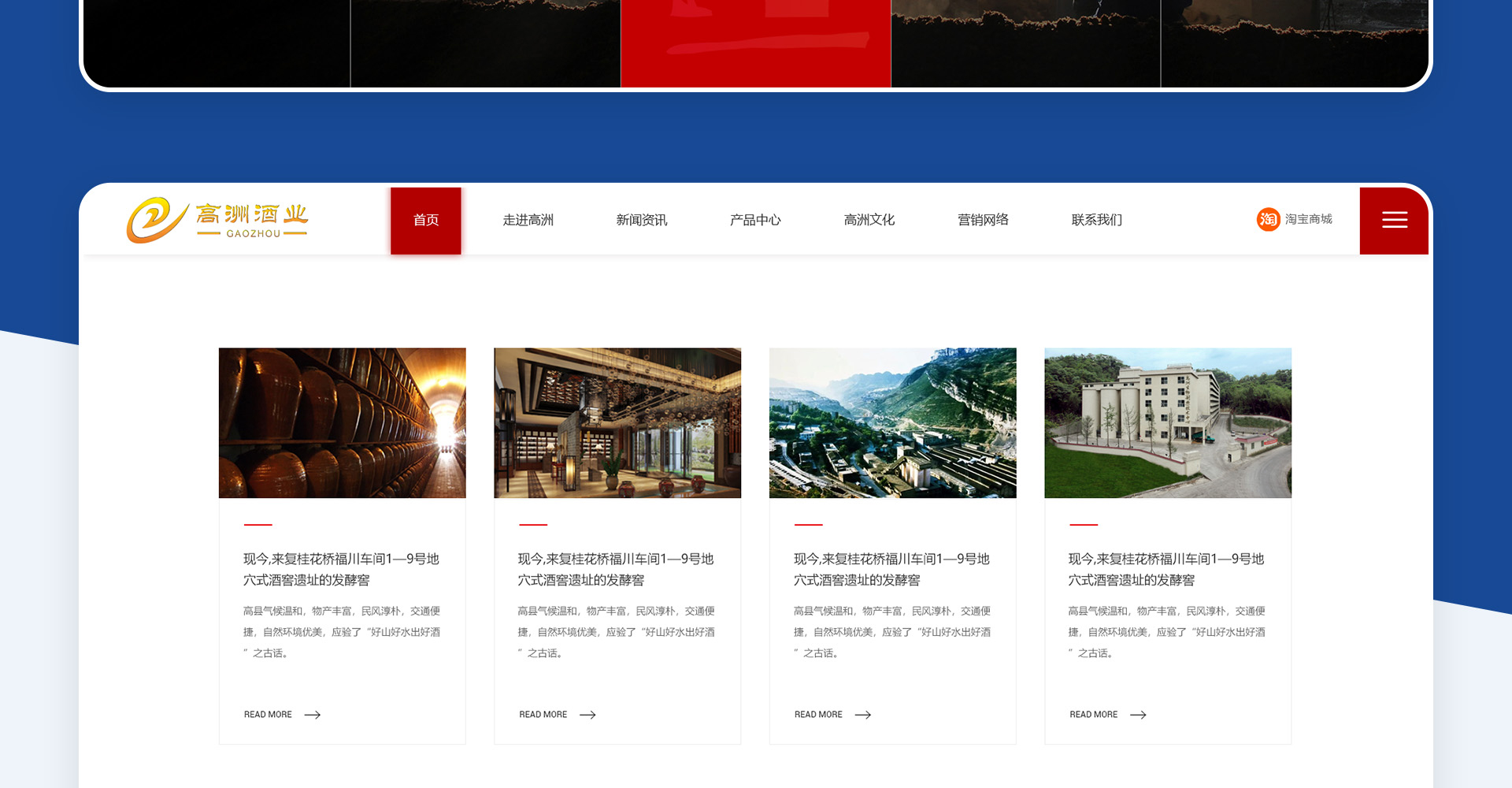This screenshot has height=788, width=1512.
Task: Visit the 淘宝商城 store link
Action: point(1308,220)
